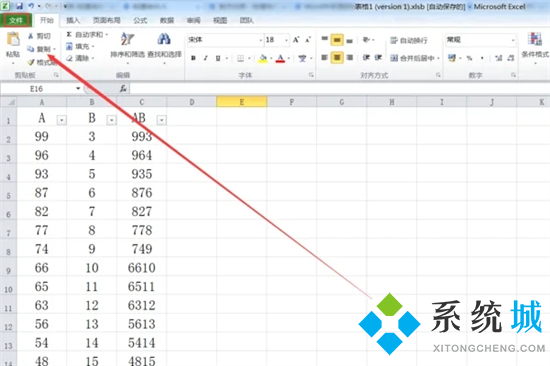Toggle Align Text Left

324,57
